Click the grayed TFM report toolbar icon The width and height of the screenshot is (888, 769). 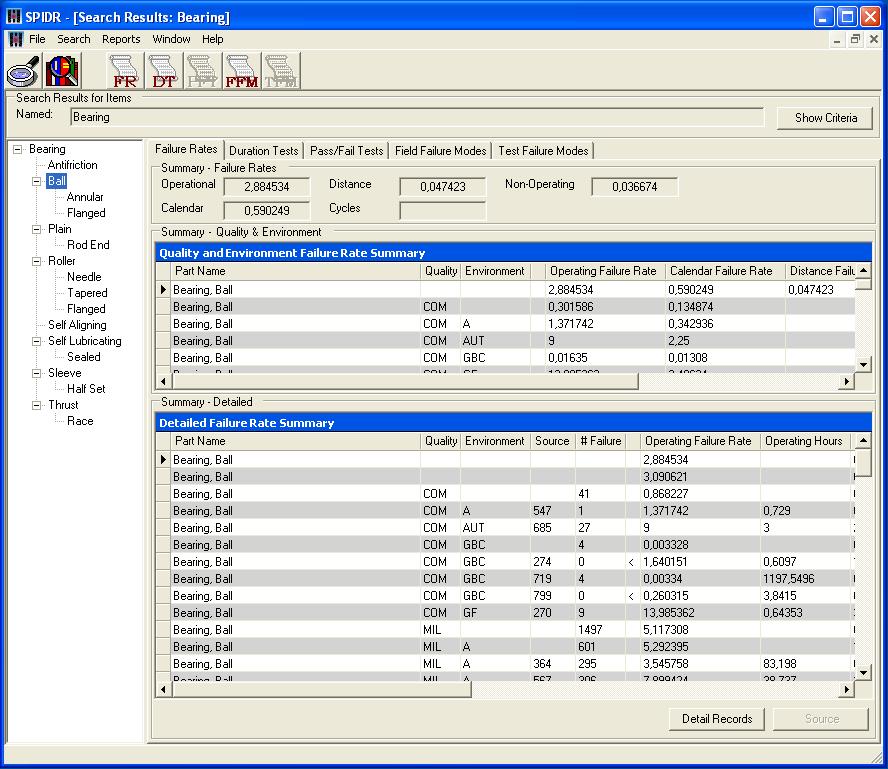point(280,71)
